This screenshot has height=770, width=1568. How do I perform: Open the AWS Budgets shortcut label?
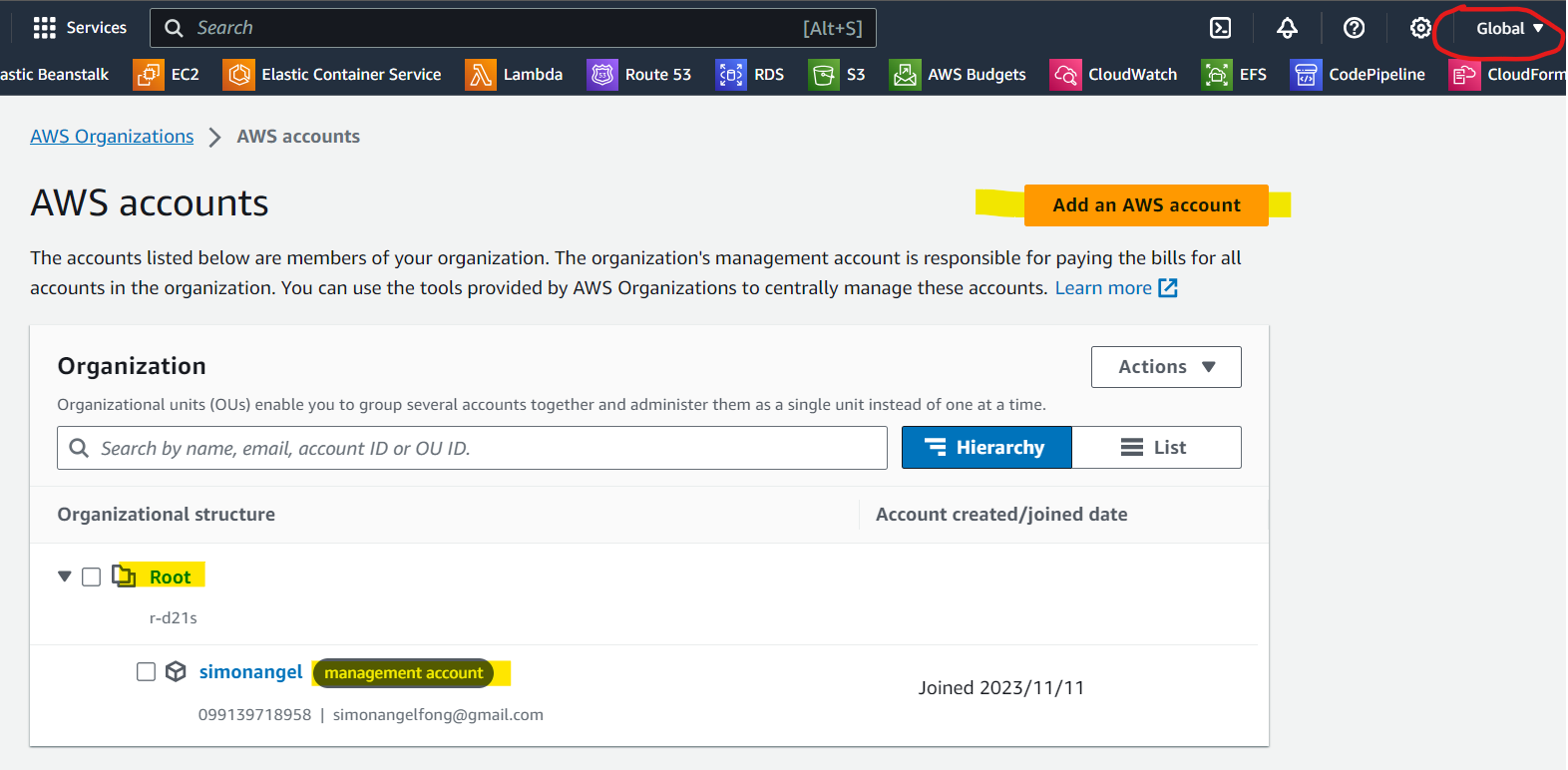(x=977, y=75)
